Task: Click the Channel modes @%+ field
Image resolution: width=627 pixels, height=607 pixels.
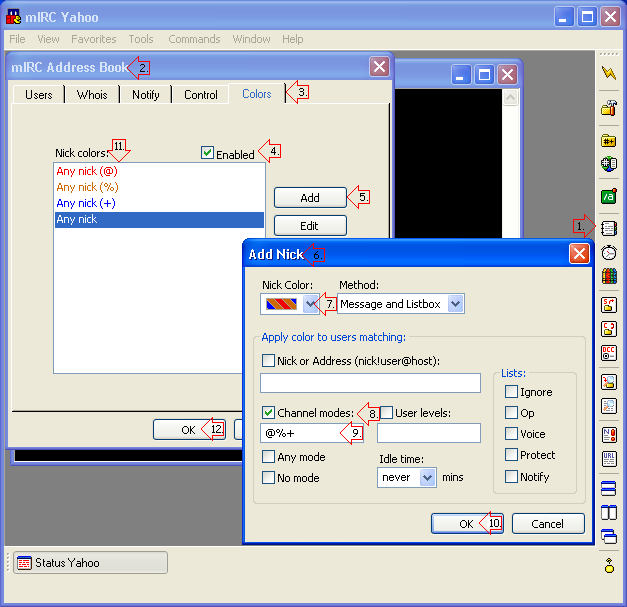Action: (x=312, y=433)
